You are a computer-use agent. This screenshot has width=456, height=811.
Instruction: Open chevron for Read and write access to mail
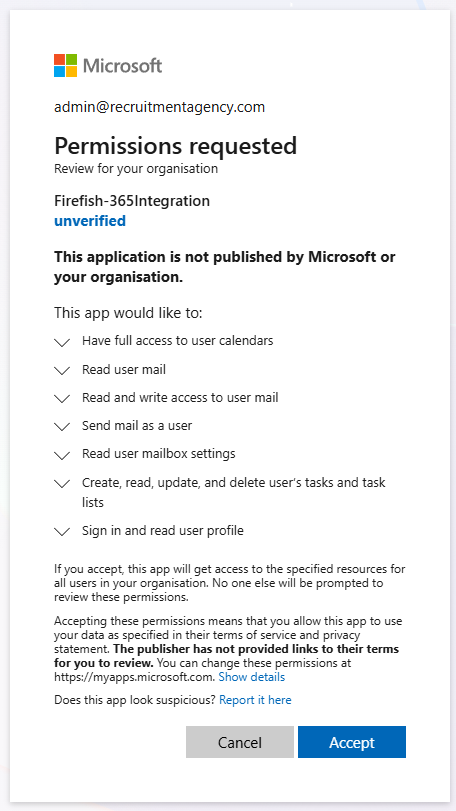(x=62, y=399)
